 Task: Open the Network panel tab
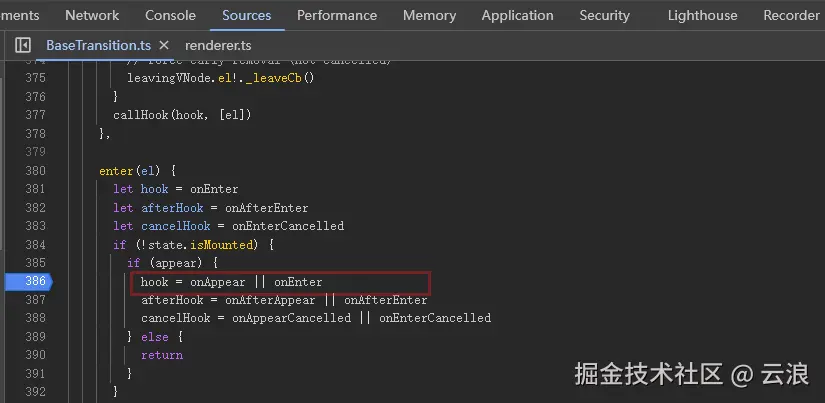(92, 15)
